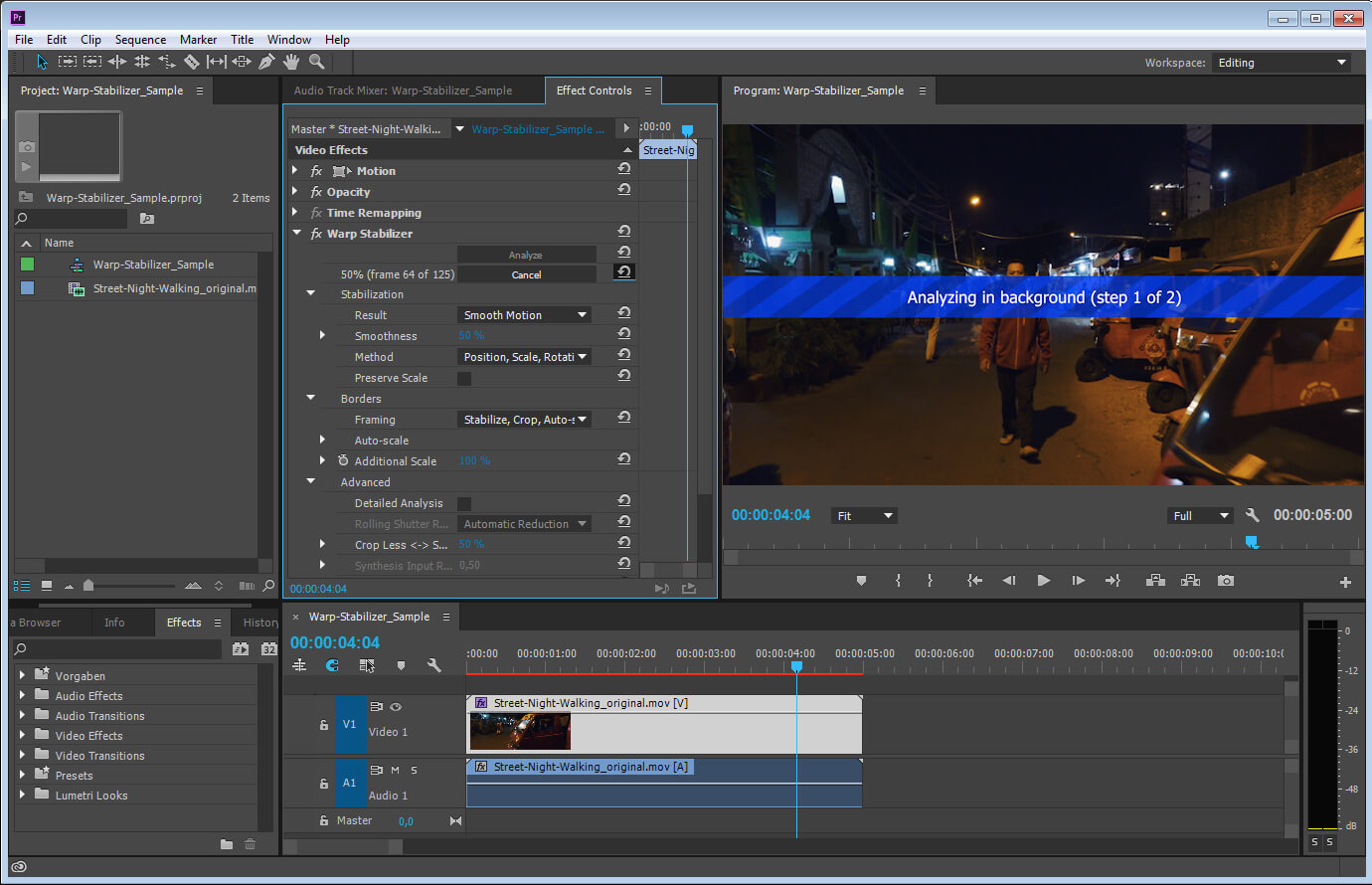
Task: Select the Pen tool
Action: 266,62
